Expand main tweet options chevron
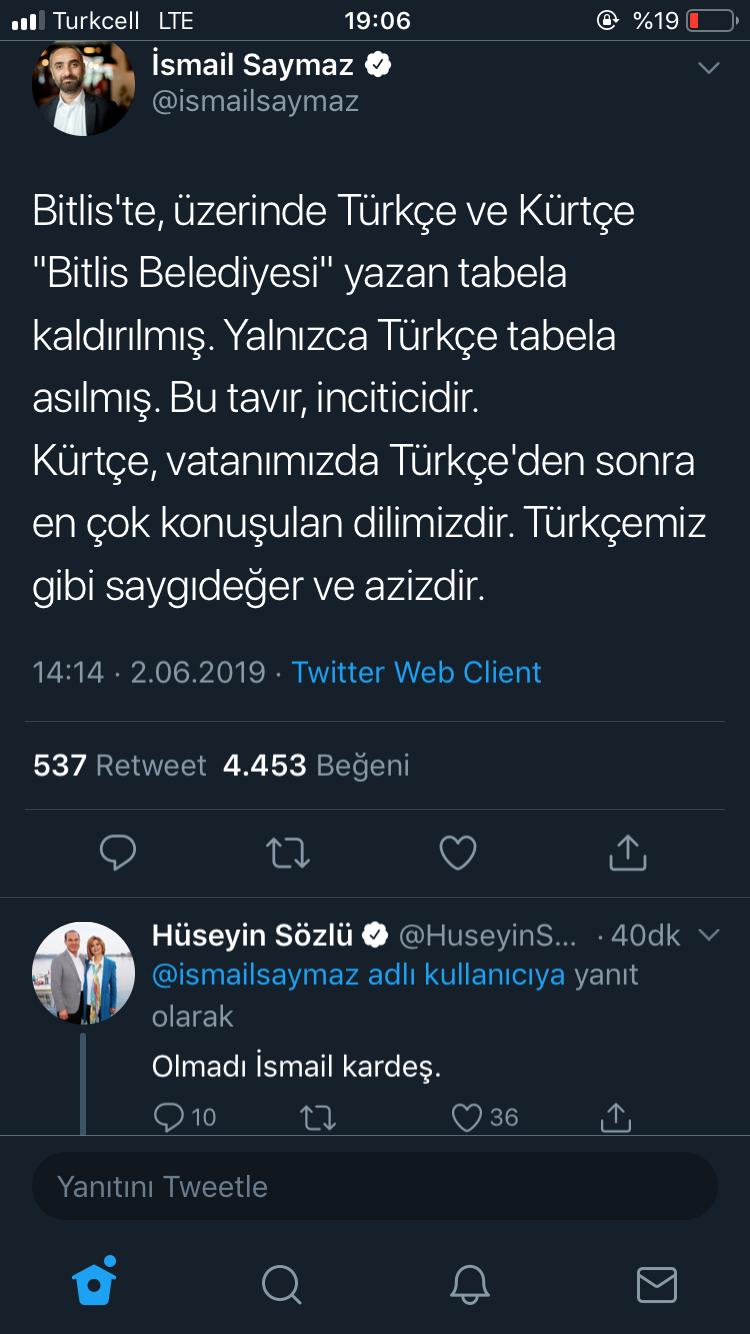Image resolution: width=750 pixels, height=1334 pixels. (x=708, y=68)
